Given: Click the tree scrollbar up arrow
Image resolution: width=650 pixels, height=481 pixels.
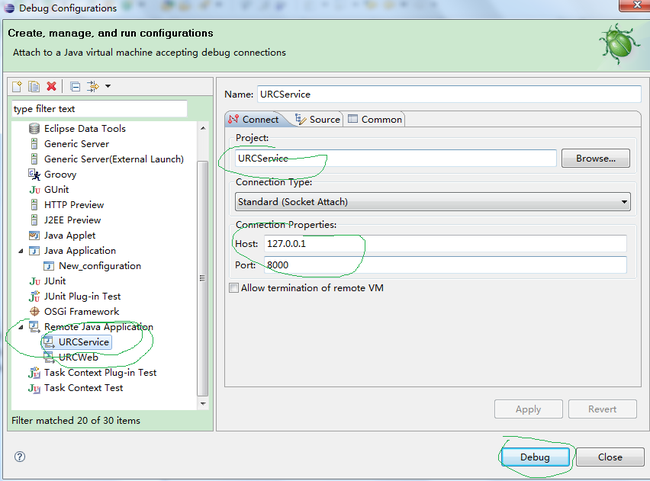Looking at the screenshot, I should 203,129.
